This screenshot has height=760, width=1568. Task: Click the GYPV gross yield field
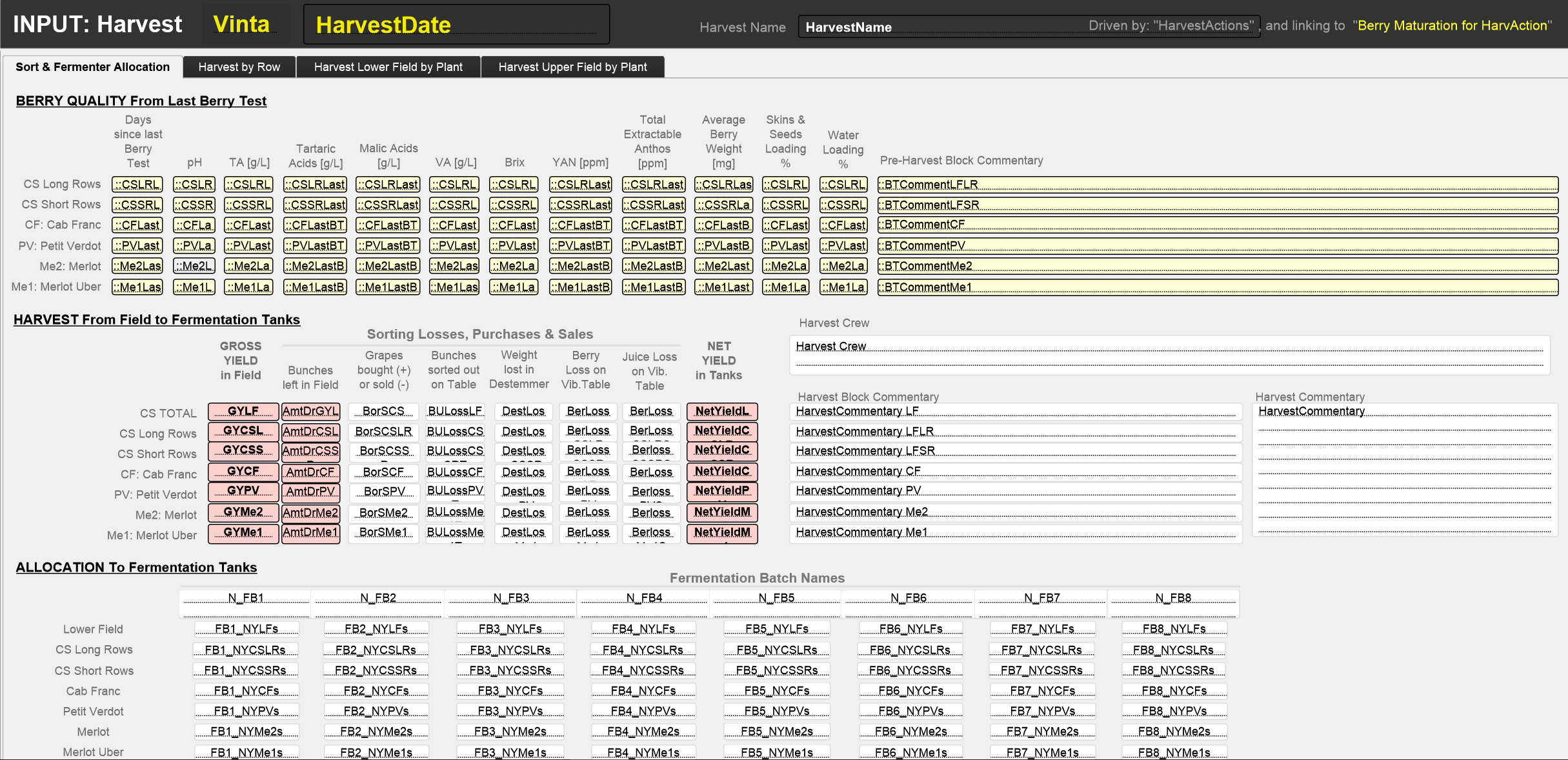[x=243, y=492]
